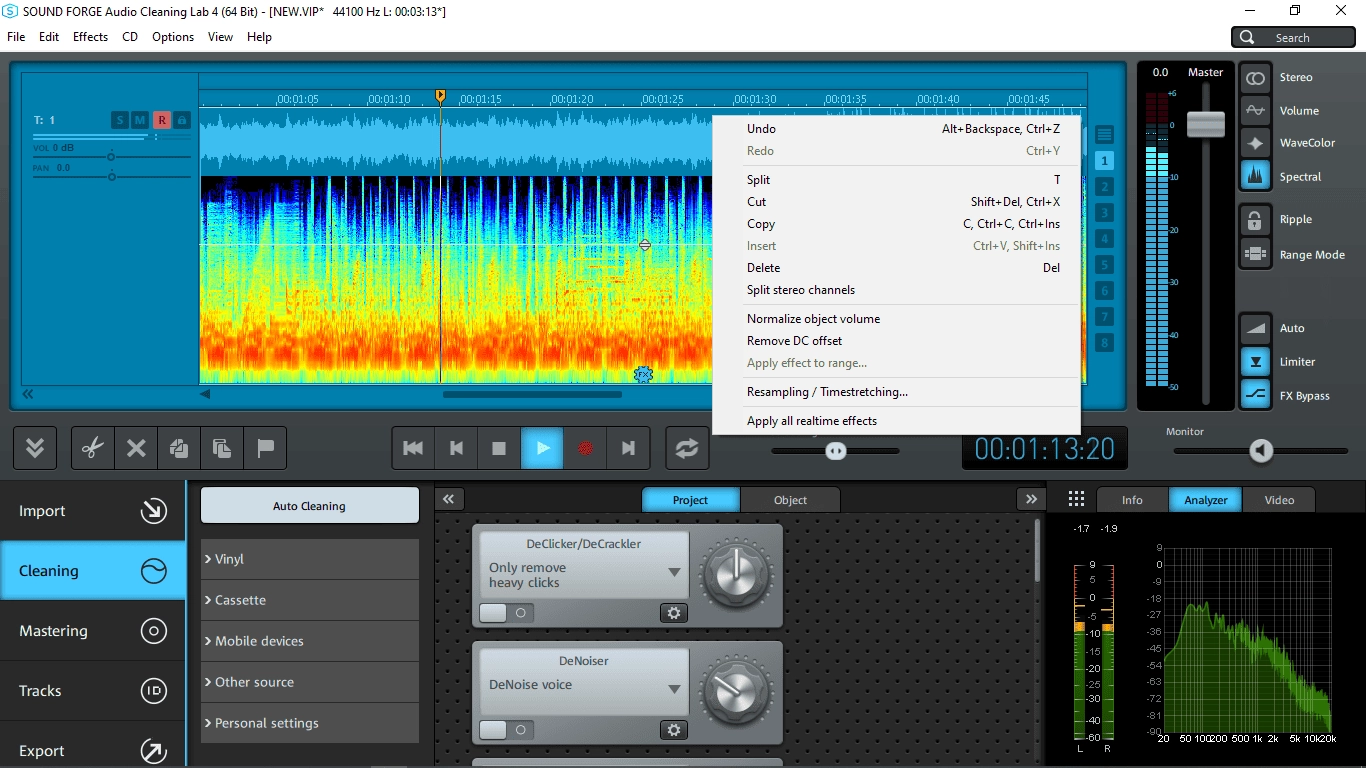Switch DeClicker/DeCrackler on
The width and height of the screenshot is (1366, 768).
pos(506,613)
